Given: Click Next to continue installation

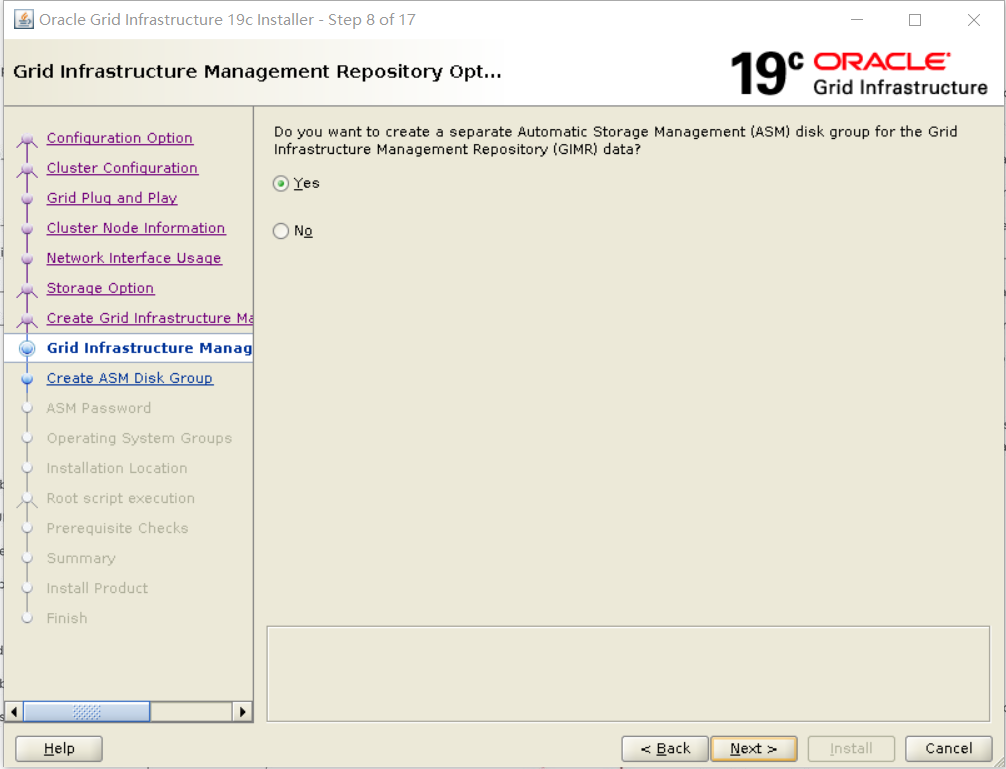Looking at the screenshot, I should 754,748.
